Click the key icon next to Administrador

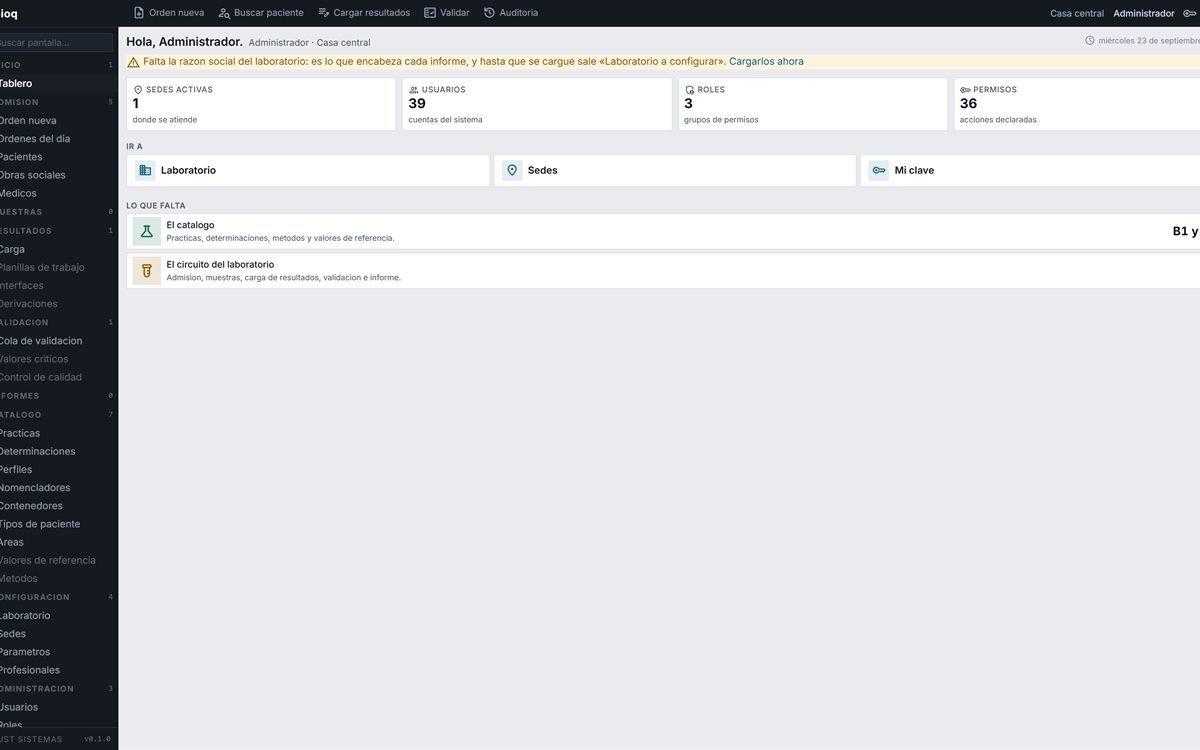tap(1190, 14)
